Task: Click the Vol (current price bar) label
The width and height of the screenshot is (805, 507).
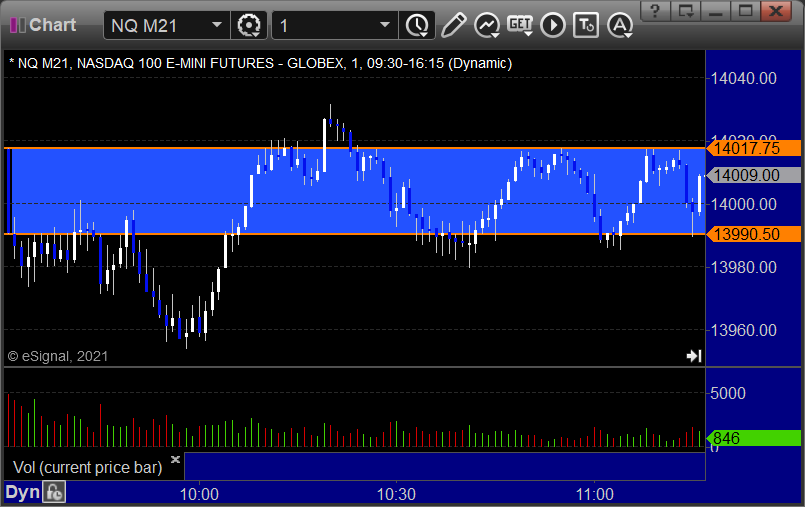Action: coord(87,467)
